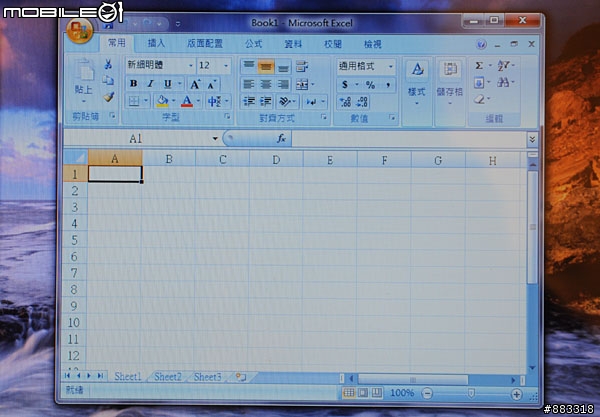Expand the formula bar chevron
The width and height of the screenshot is (600, 417).
(x=532, y=140)
